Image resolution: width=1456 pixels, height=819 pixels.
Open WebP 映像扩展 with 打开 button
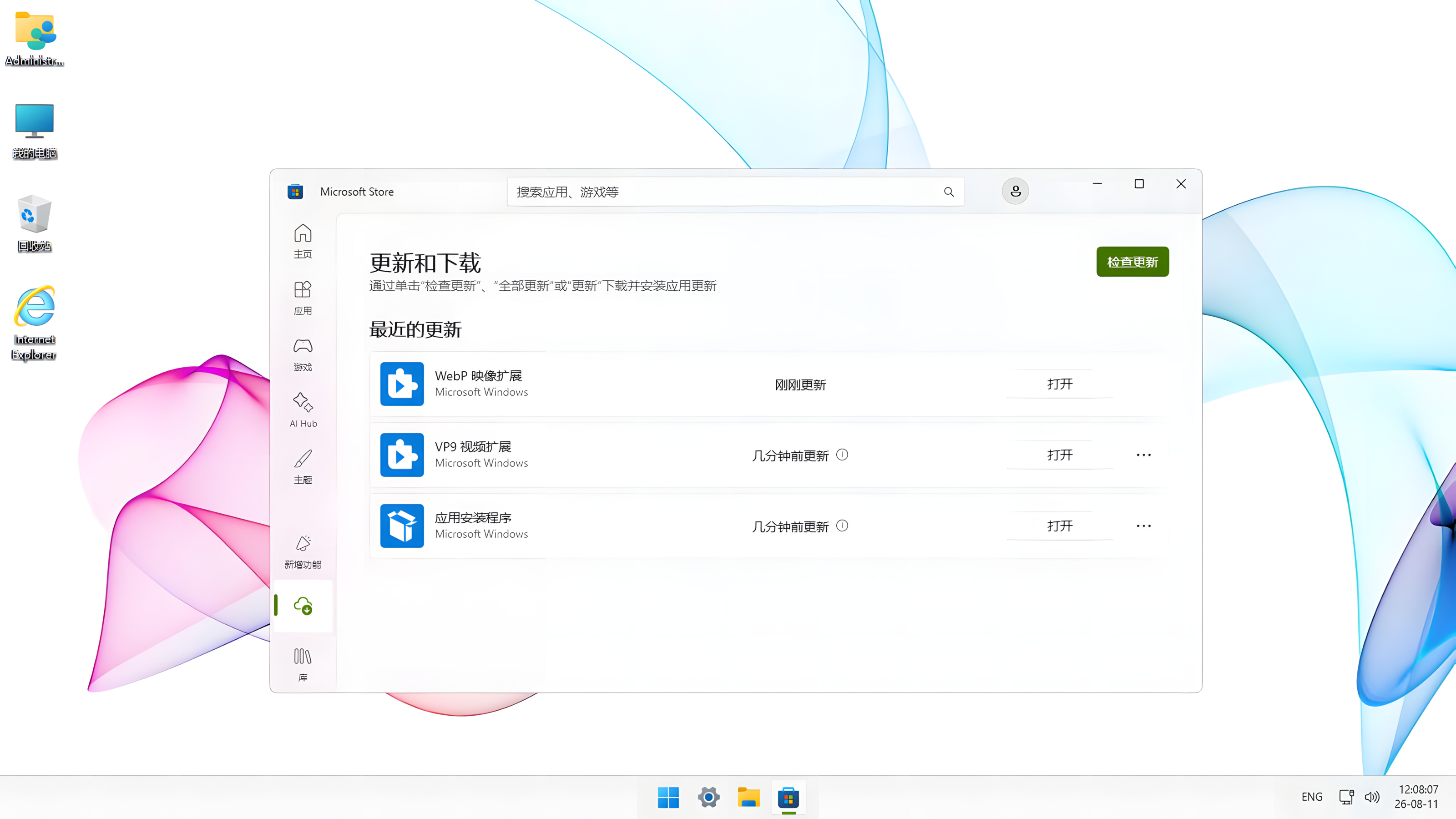[1059, 384]
